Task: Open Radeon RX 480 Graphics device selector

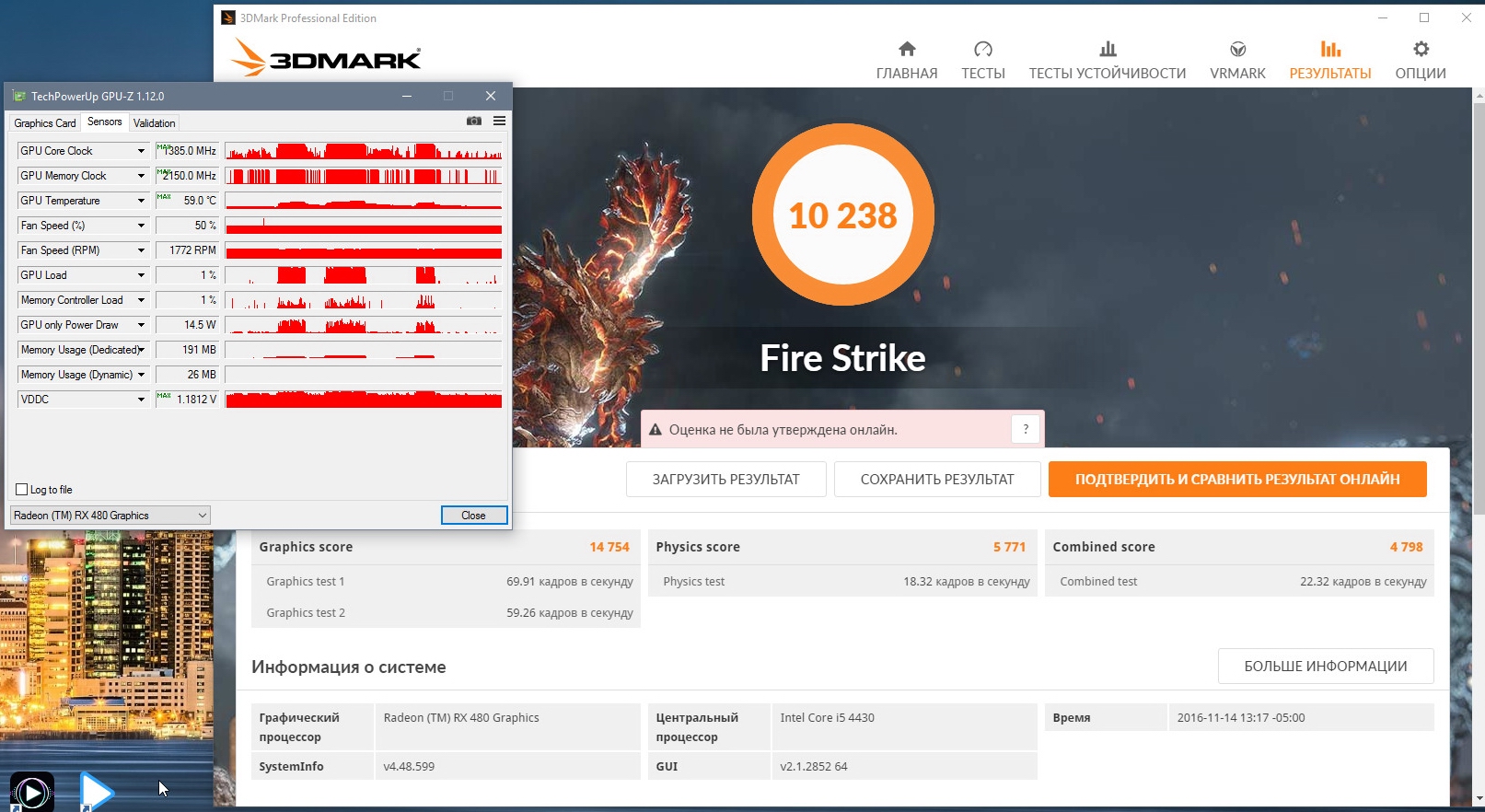Action: point(110,516)
